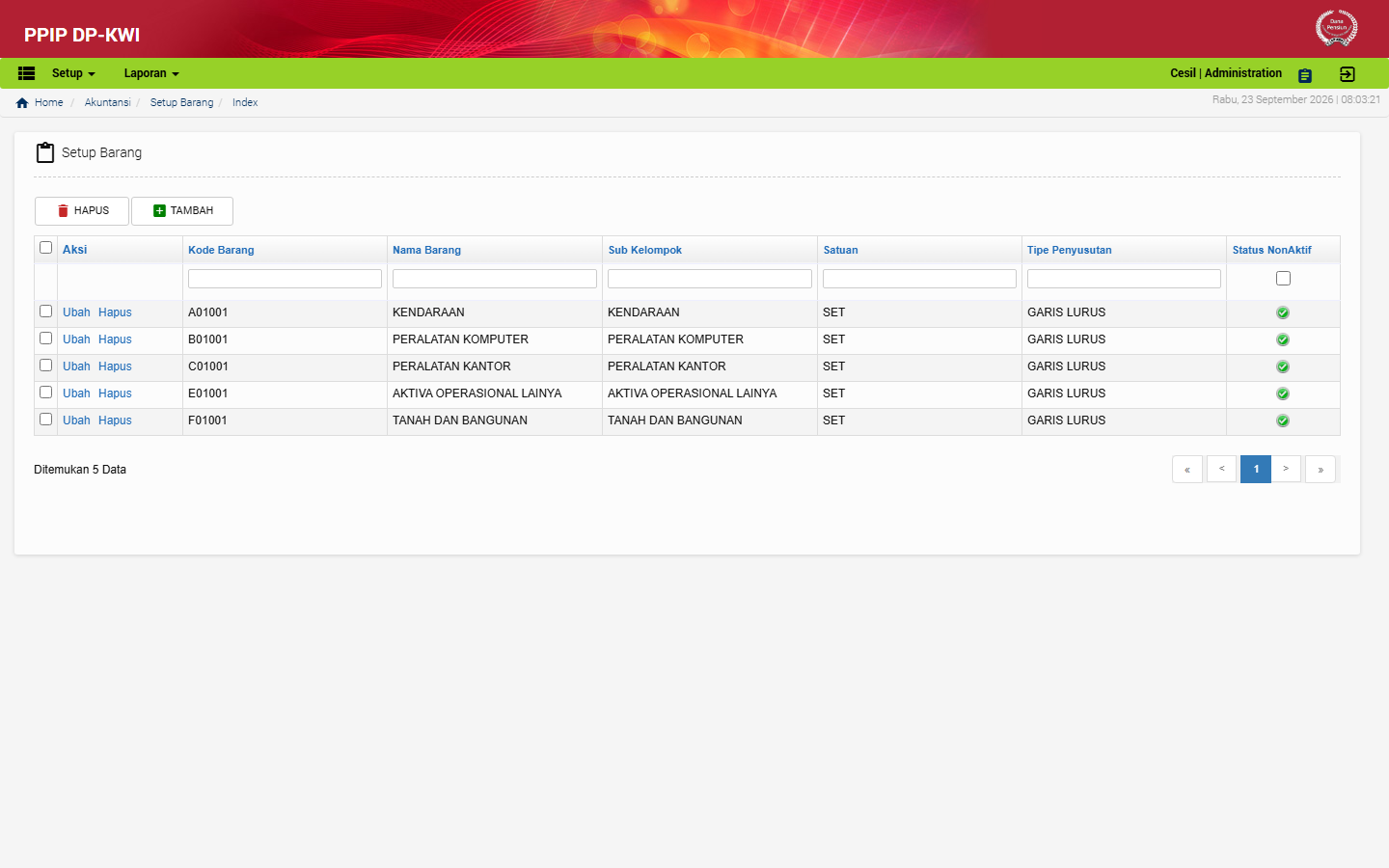This screenshot has width=1389, height=868.
Task: Go to Setup Barang in the breadcrumb
Action: (x=181, y=102)
